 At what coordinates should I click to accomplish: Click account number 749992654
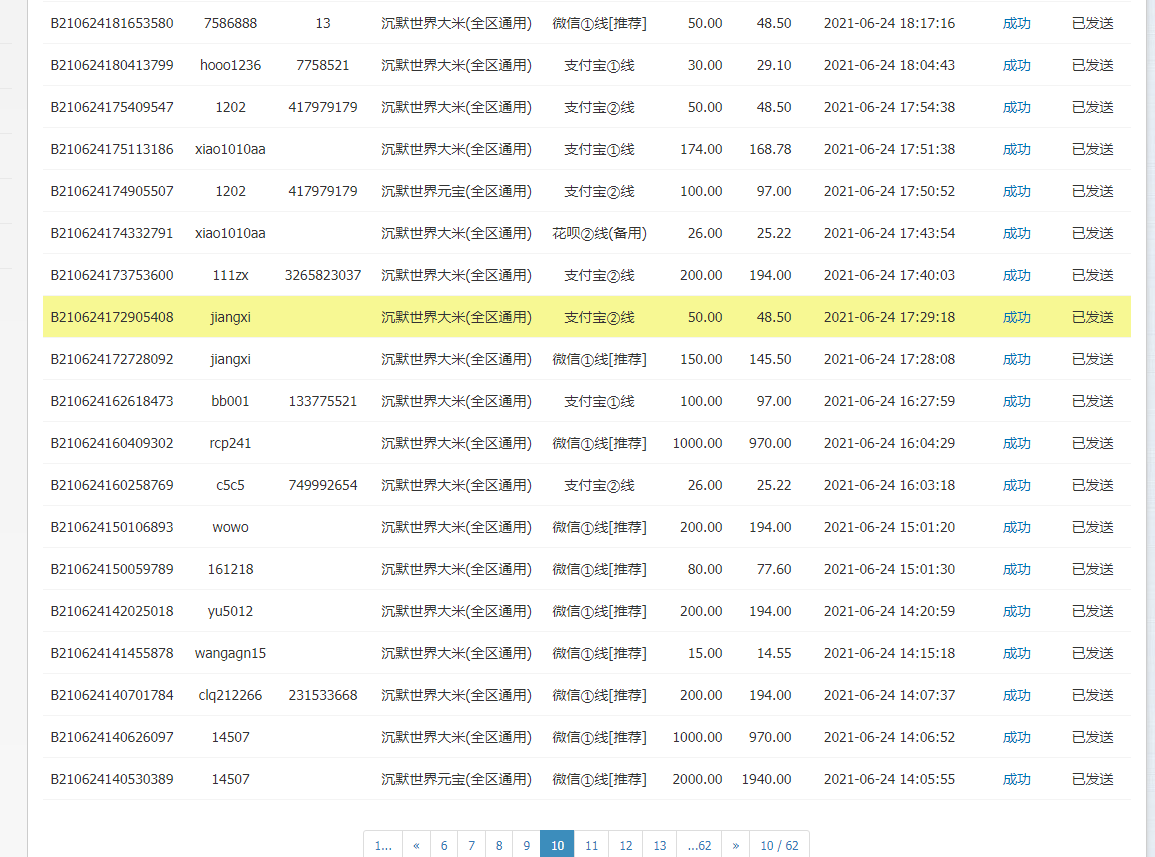[323, 486]
